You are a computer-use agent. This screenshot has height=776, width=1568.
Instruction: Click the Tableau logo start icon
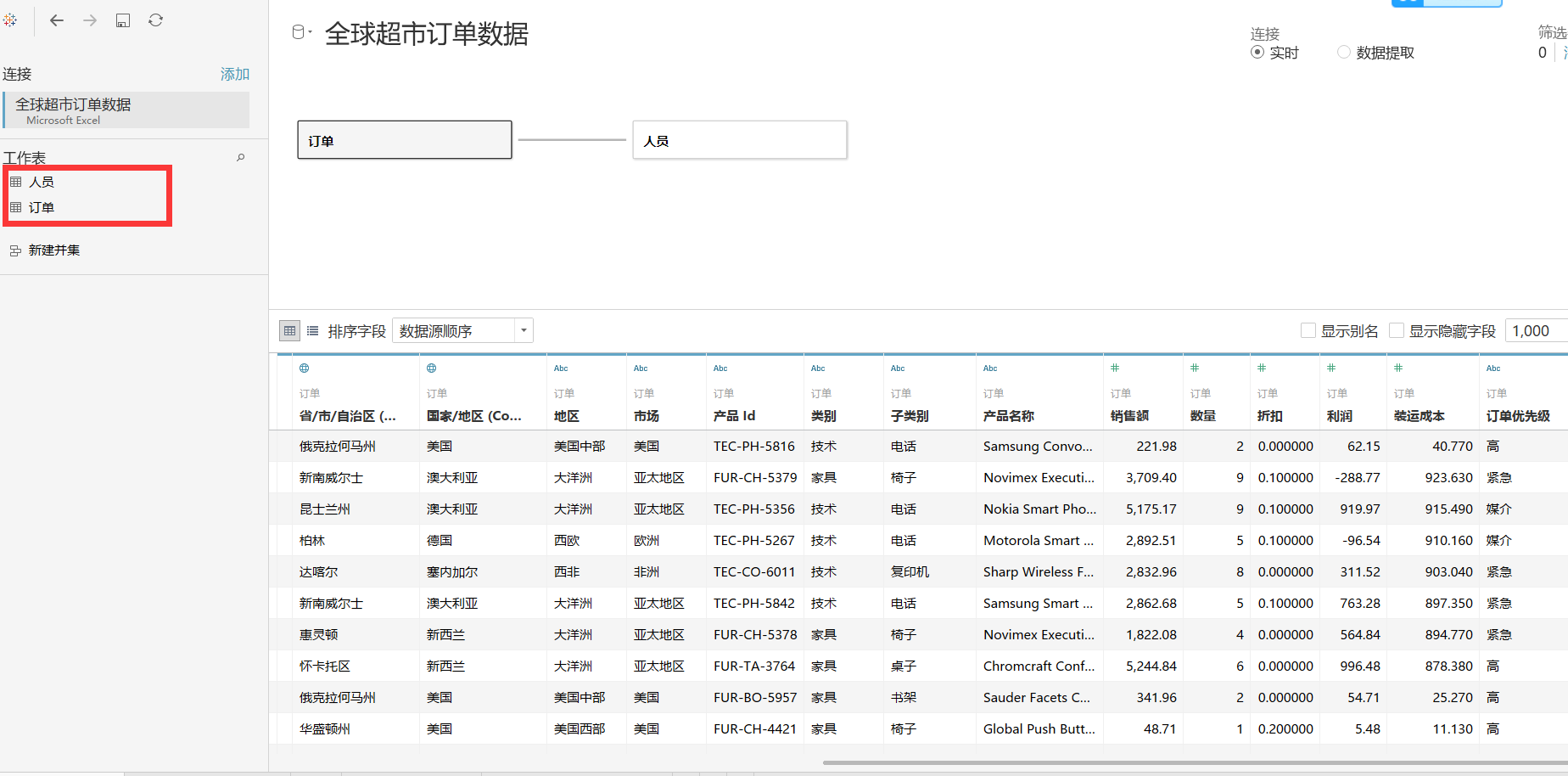10,20
